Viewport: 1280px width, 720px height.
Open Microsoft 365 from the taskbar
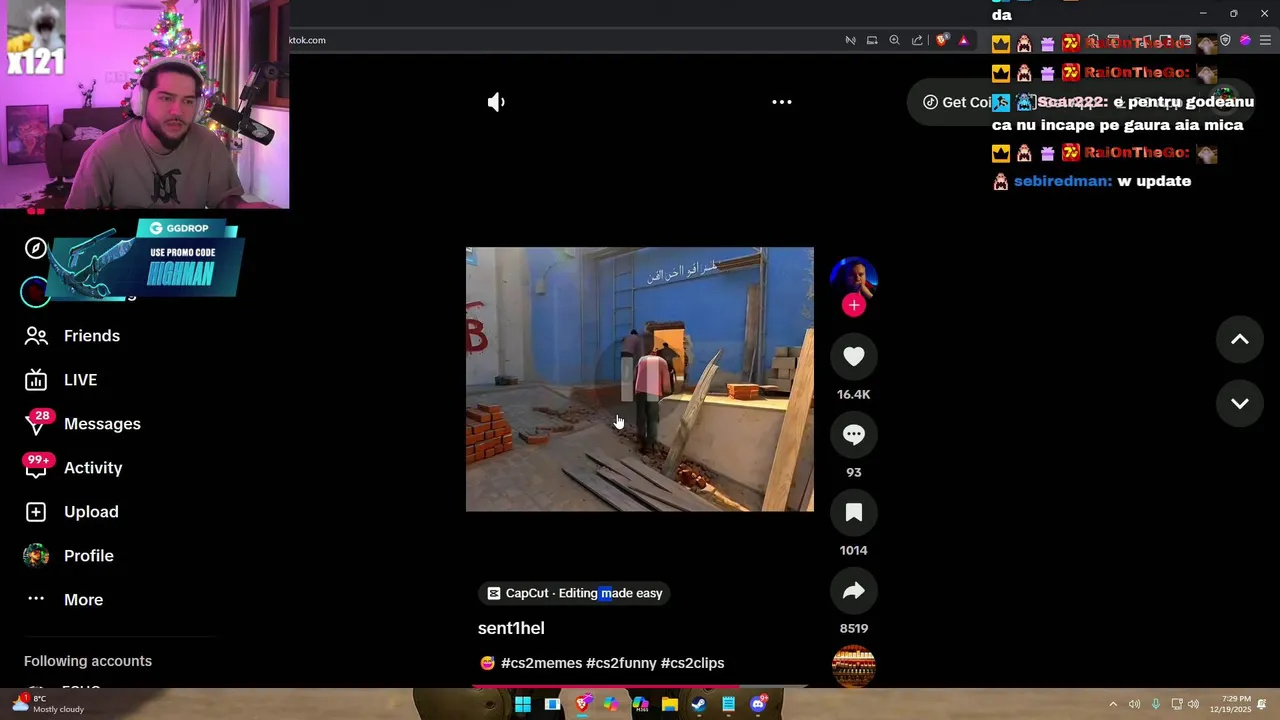coord(640,704)
